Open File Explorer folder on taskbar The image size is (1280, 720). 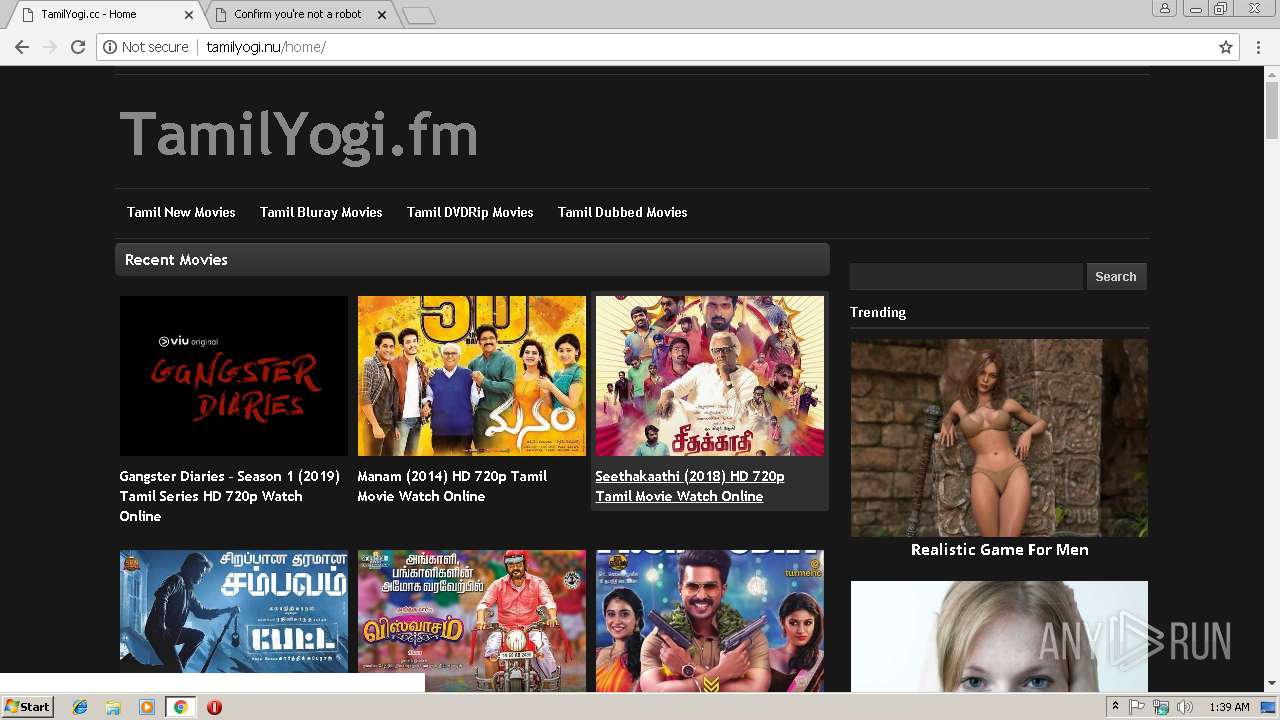pyautogui.click(x=113, y=707)
